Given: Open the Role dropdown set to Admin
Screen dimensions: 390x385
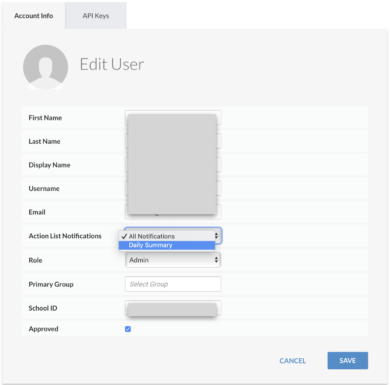Looking at the screenshot, I should pos(173,260).
